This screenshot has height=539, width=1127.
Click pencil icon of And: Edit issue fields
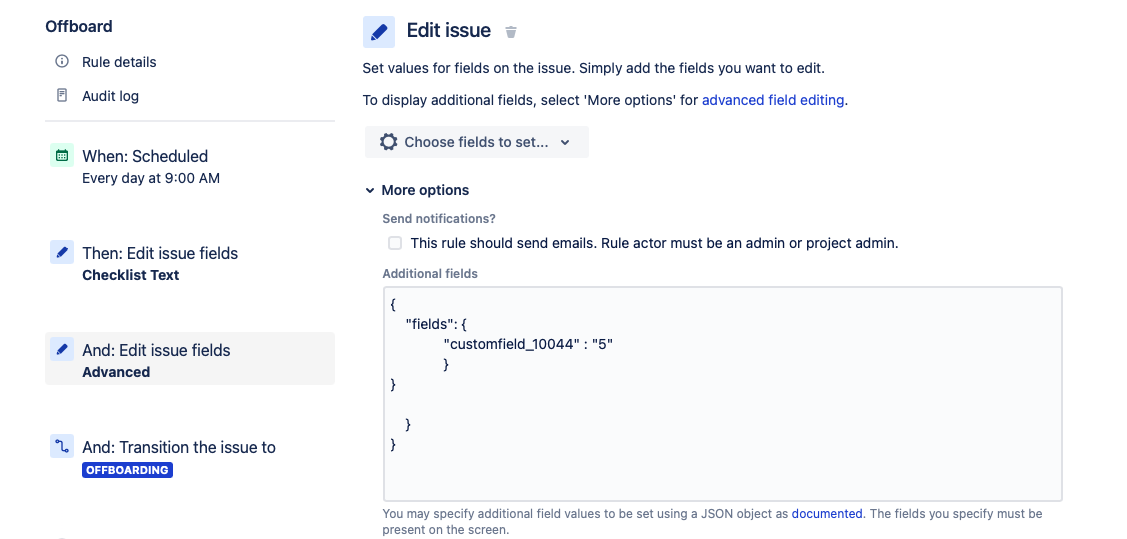click(62, 349)
